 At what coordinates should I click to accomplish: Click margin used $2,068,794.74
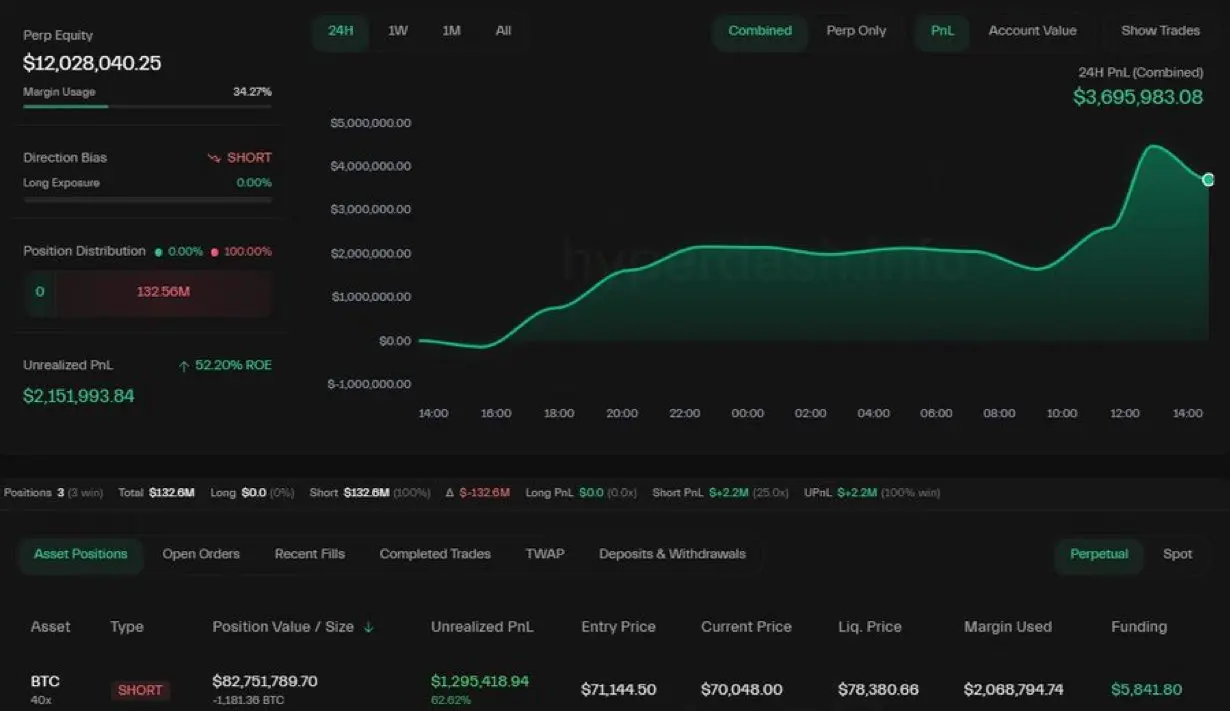pyautogui.click(x=1014, y=689)
